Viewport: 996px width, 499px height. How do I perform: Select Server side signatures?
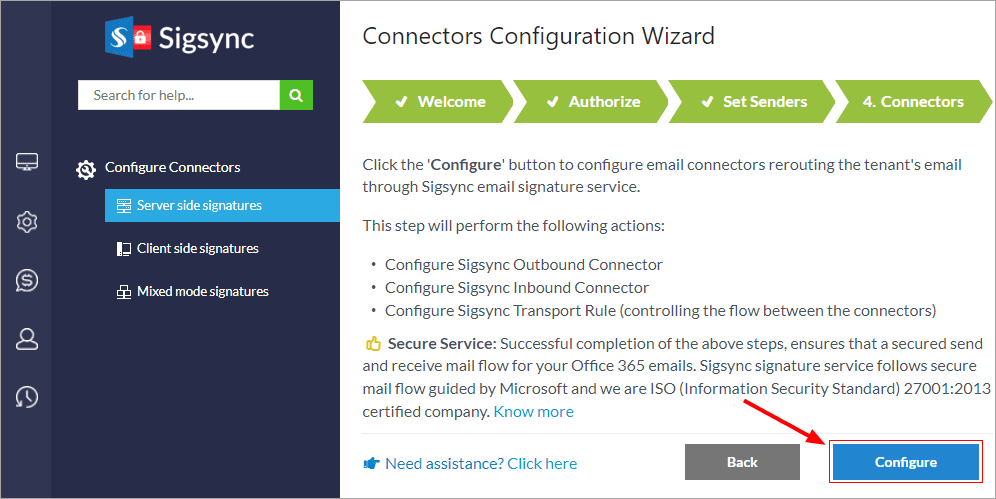point(198,206)
